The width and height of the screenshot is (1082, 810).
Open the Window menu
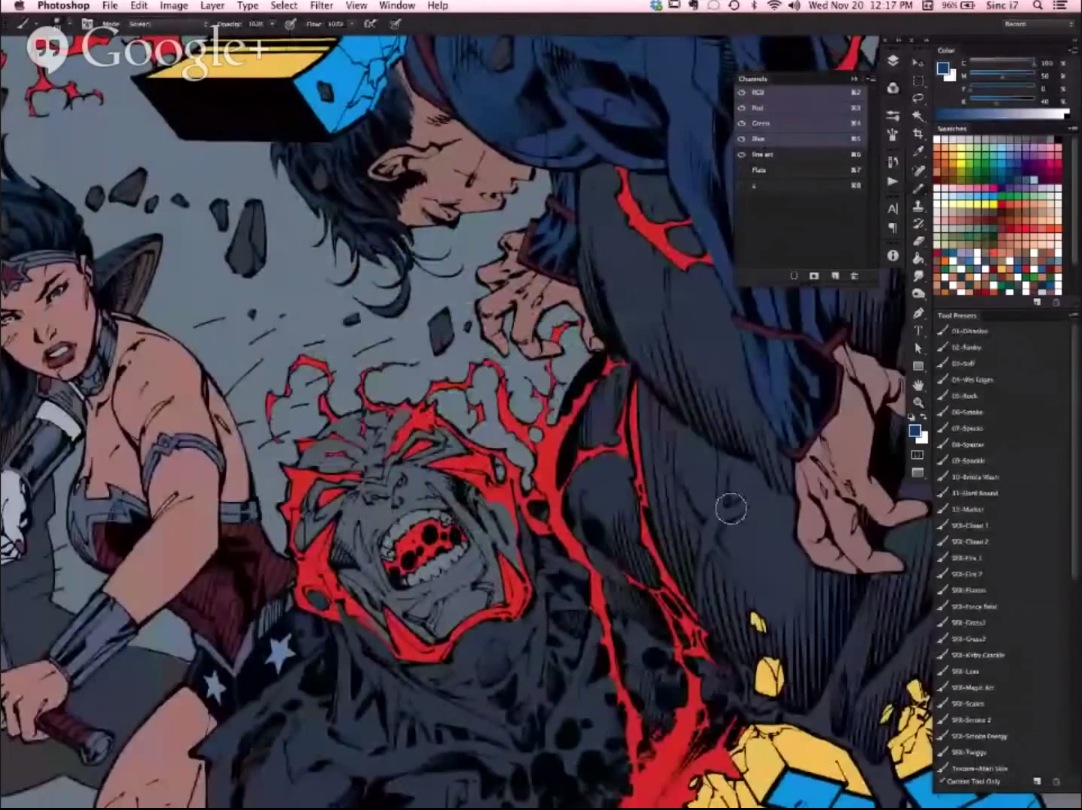click(x=397, y=6)
